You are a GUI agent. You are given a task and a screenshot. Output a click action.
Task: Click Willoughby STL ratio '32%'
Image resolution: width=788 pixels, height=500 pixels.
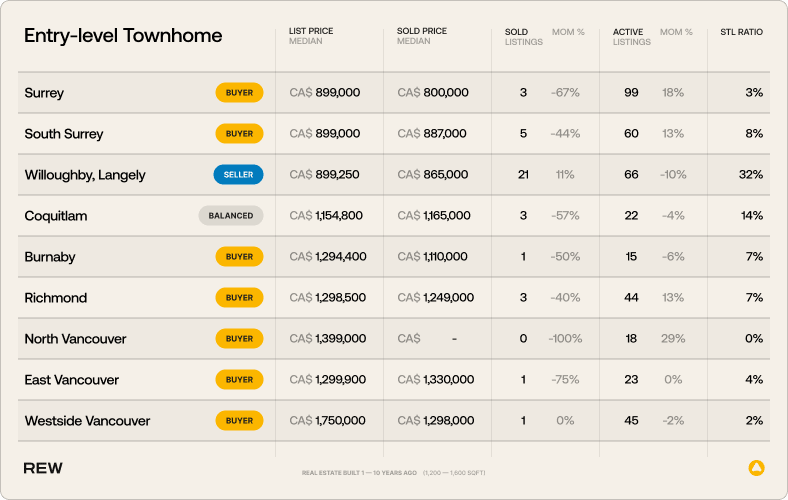(x=751, y=174)
